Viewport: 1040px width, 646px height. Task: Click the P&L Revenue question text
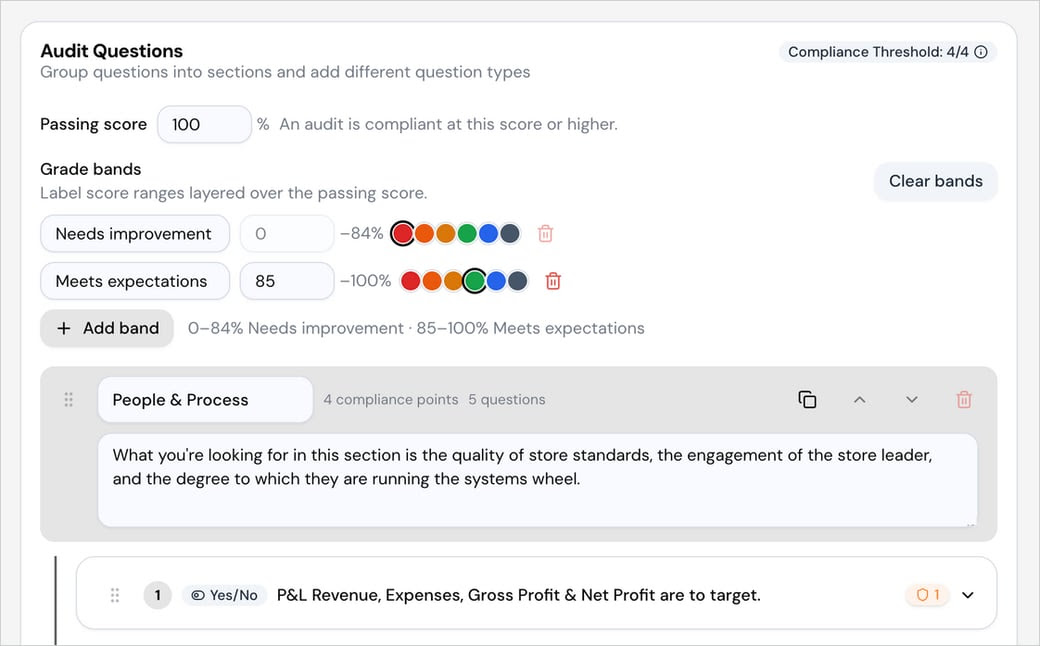click(519, 595)
